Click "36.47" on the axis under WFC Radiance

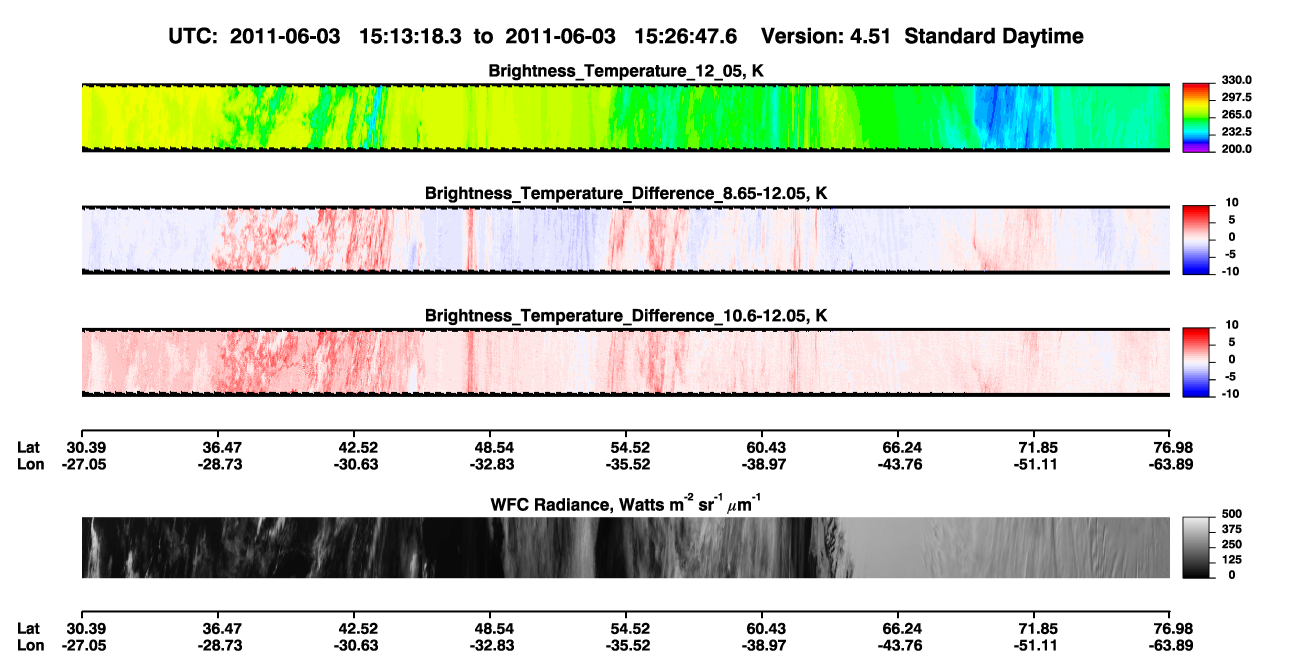coord(217,628)
